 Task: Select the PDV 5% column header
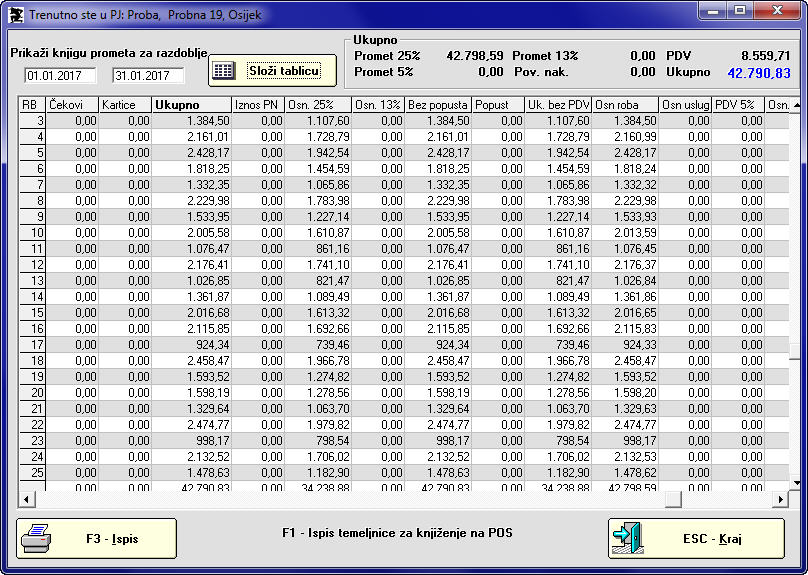pos(738,105)
